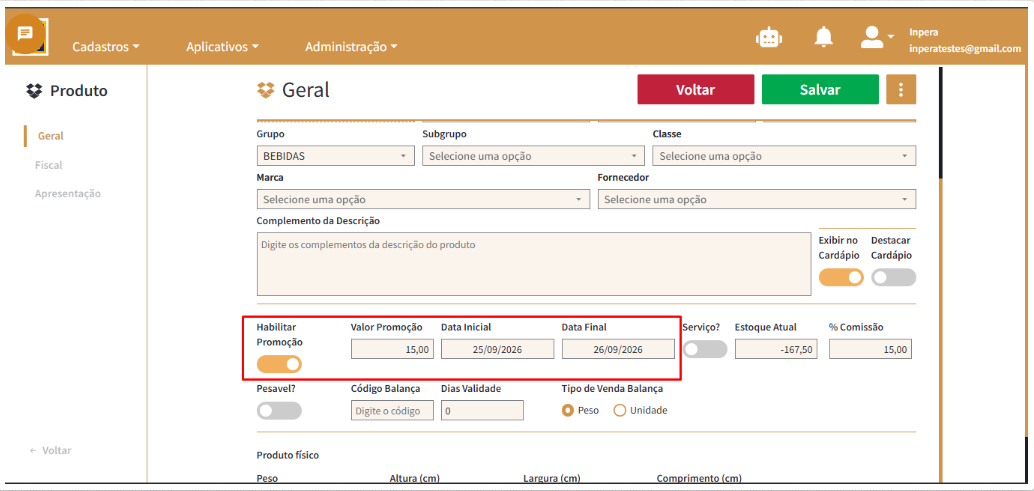Click the % Comissão field
The image size is (1034, 491).
point(870,349)
